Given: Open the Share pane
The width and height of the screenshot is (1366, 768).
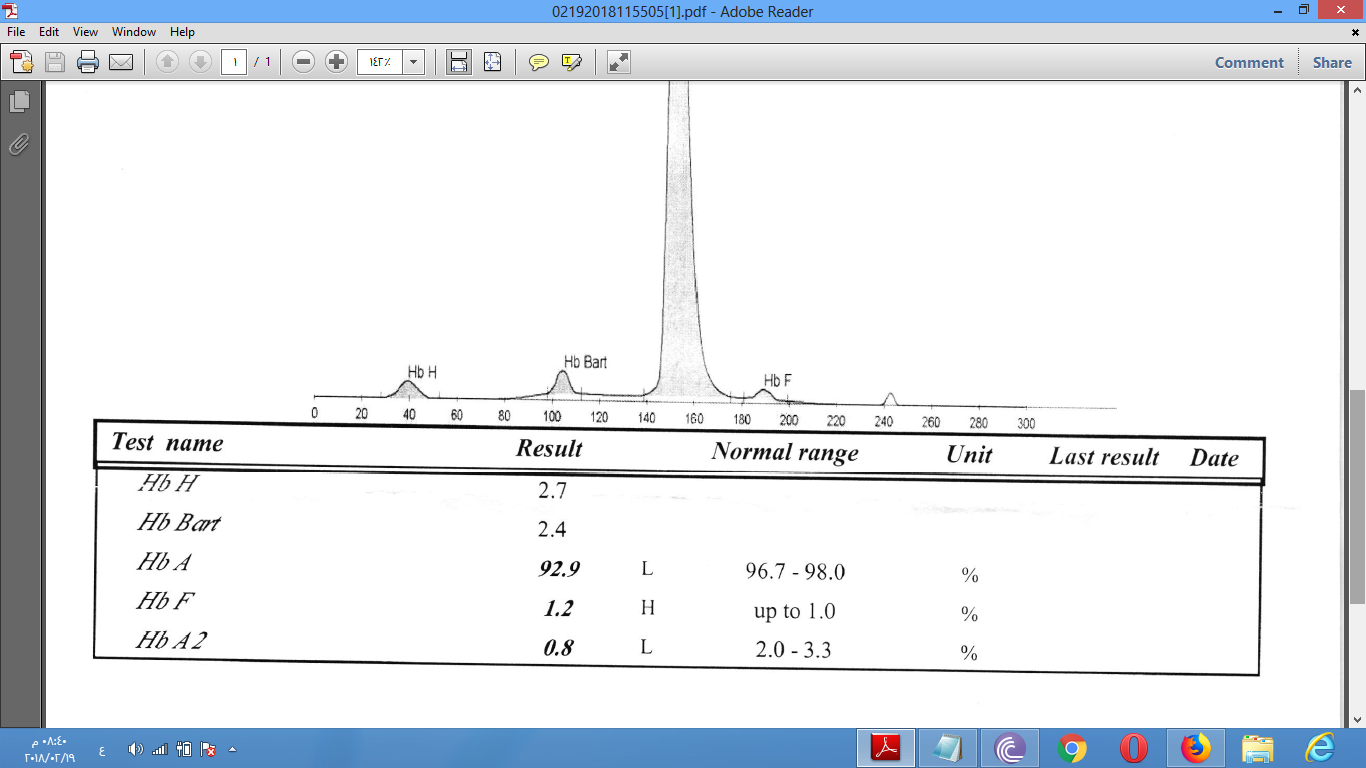Looking at the screenshot, I should (1332, 62).
